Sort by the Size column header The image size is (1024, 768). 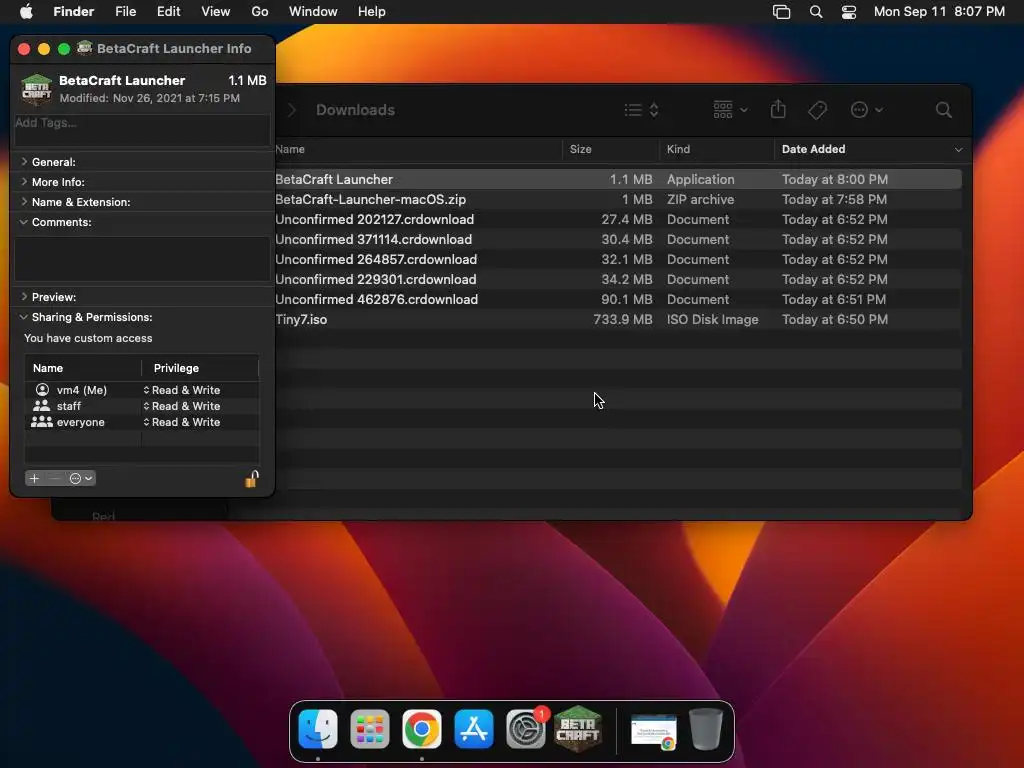611,150
